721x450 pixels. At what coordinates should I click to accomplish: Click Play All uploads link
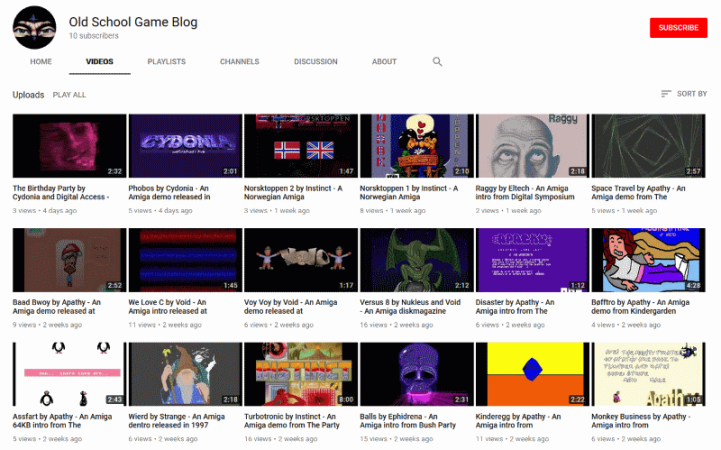69,95
